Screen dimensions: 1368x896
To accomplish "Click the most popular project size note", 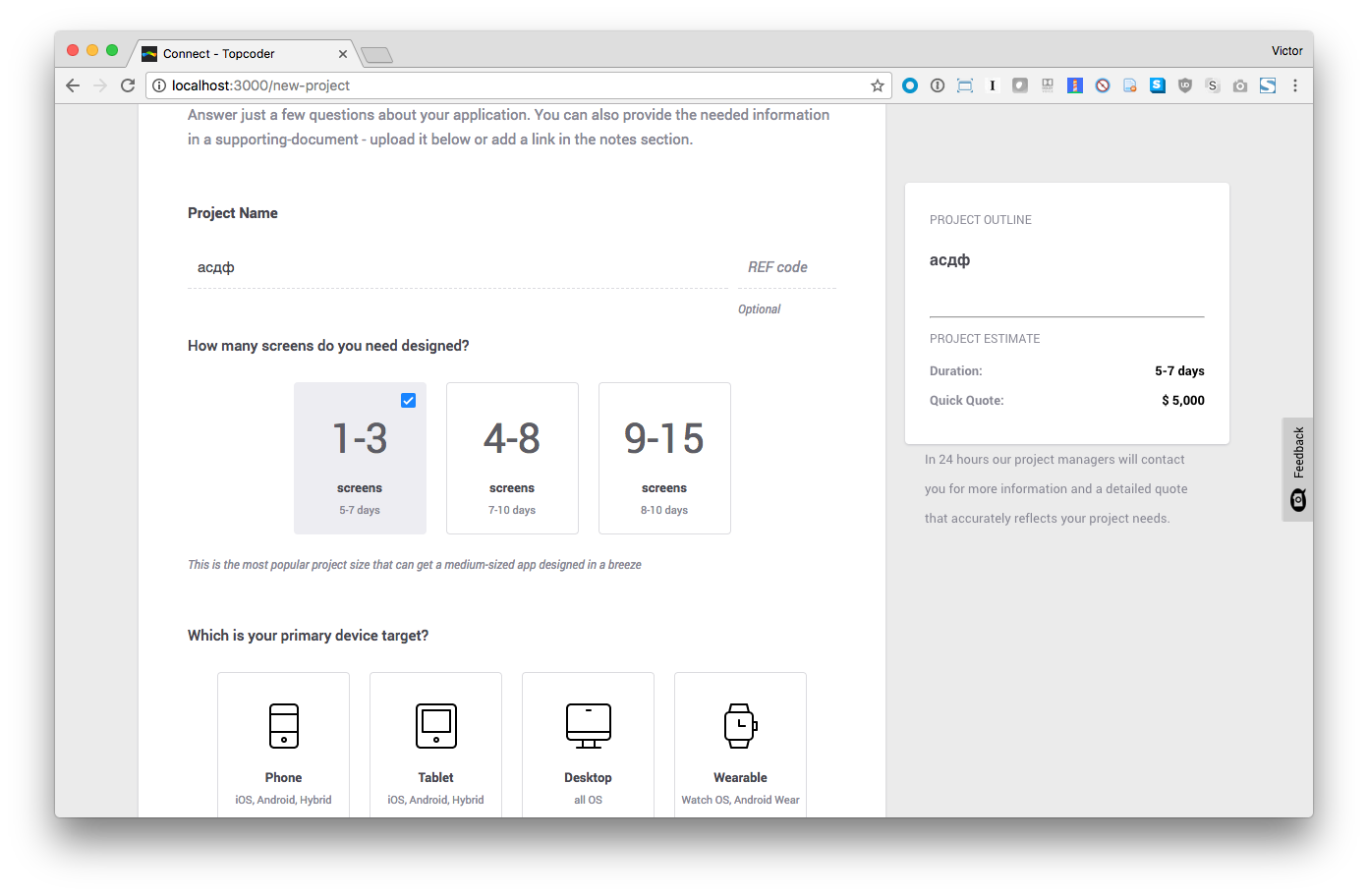I will [x=415, y=565].
